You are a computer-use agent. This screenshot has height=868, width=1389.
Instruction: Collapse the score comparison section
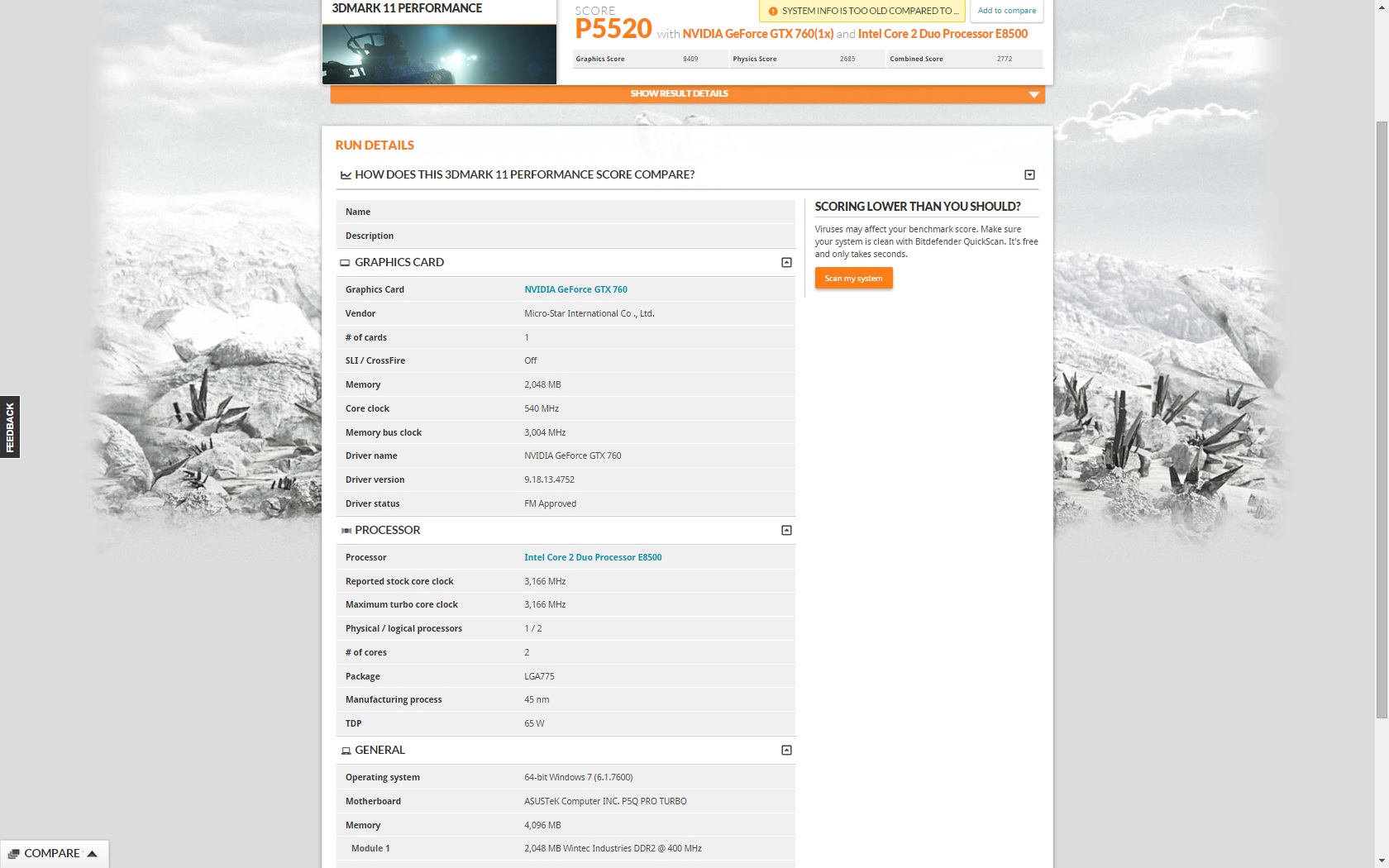coord(1029,175)
